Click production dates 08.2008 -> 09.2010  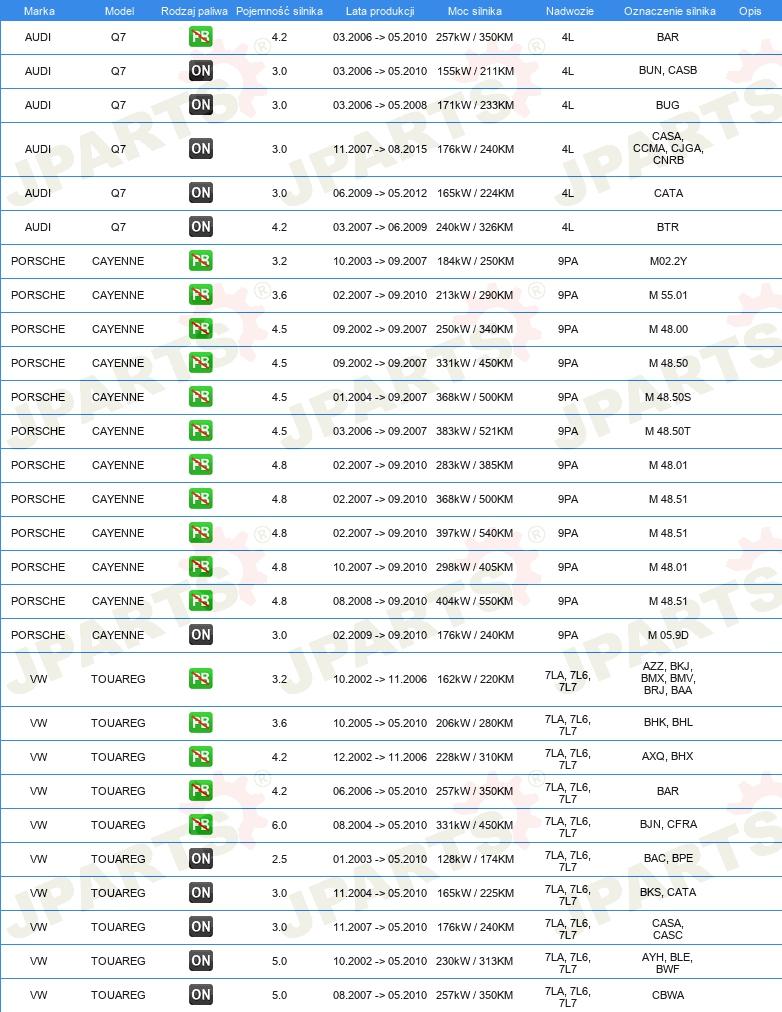[380, 602]
